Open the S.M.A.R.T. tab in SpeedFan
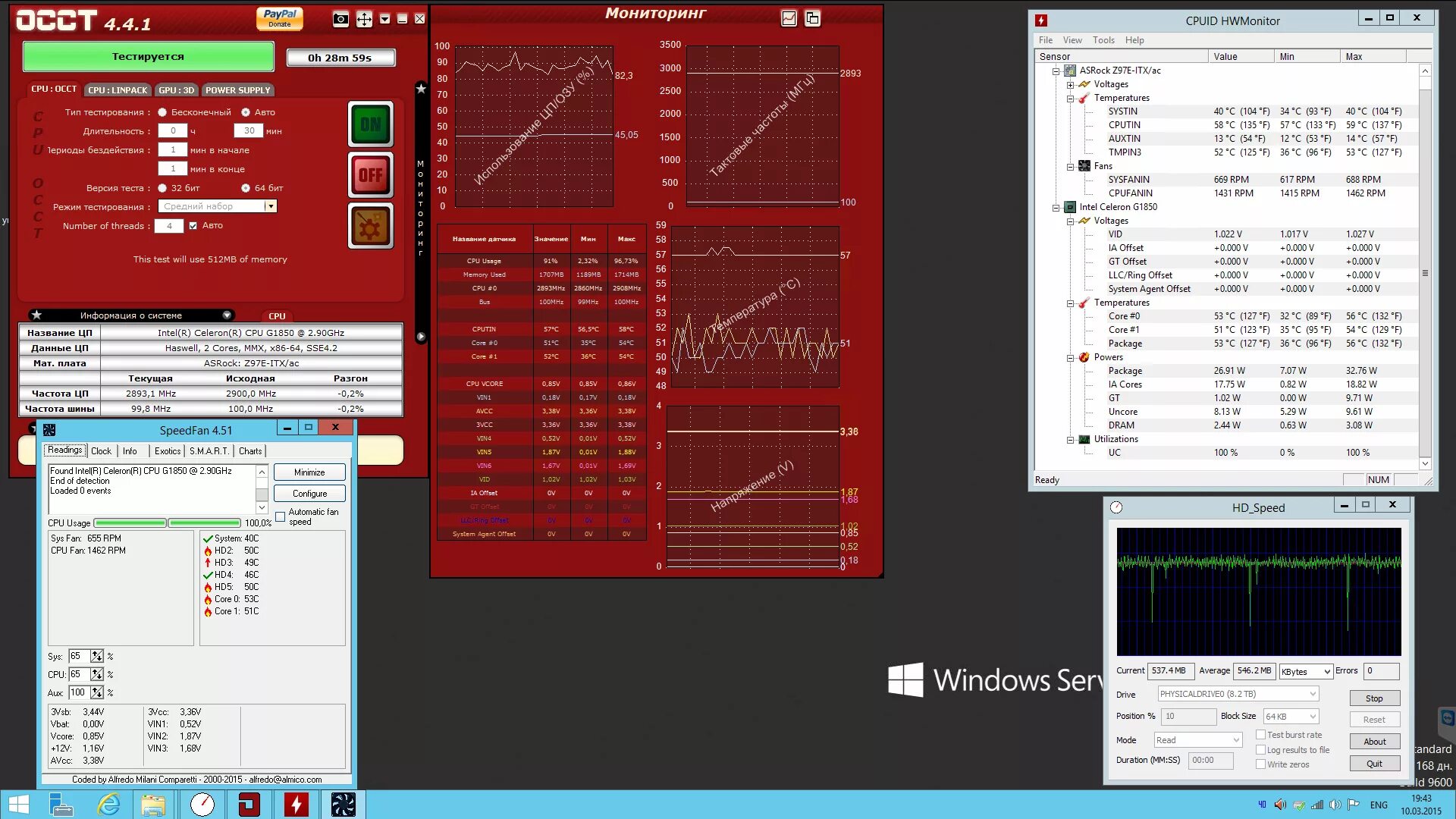Viewport: 1456px width, 819px height. (x=209, y=450)
